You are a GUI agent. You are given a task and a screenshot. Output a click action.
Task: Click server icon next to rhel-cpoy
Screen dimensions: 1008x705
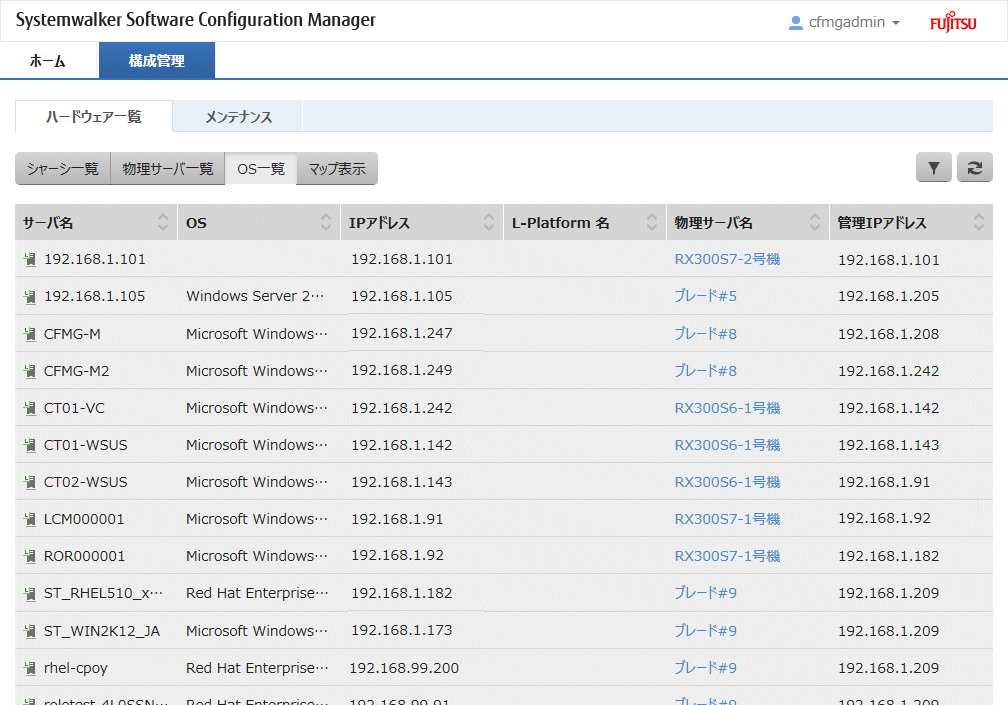(30, 668)
